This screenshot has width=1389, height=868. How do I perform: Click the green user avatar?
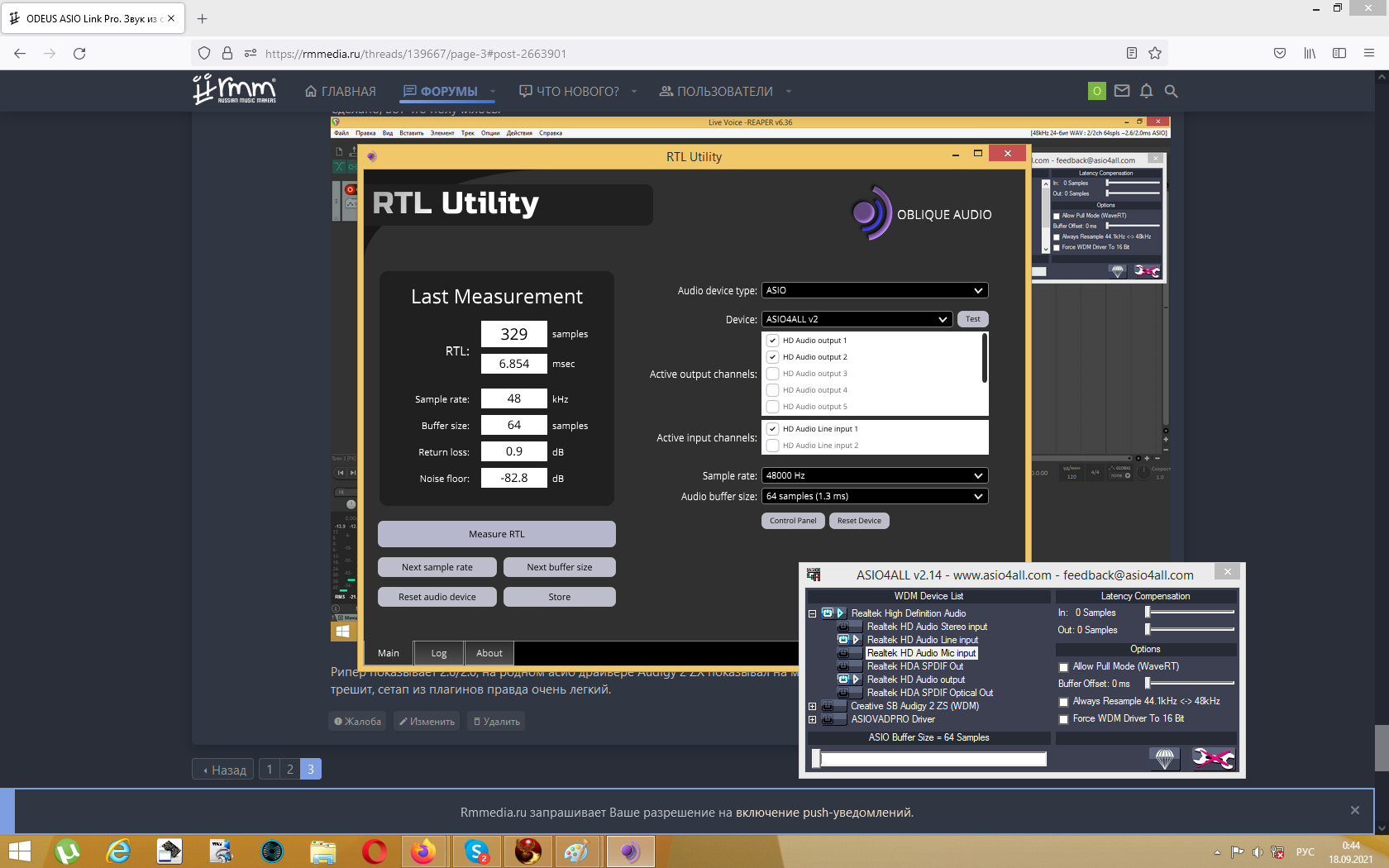tap(1096, 91)
